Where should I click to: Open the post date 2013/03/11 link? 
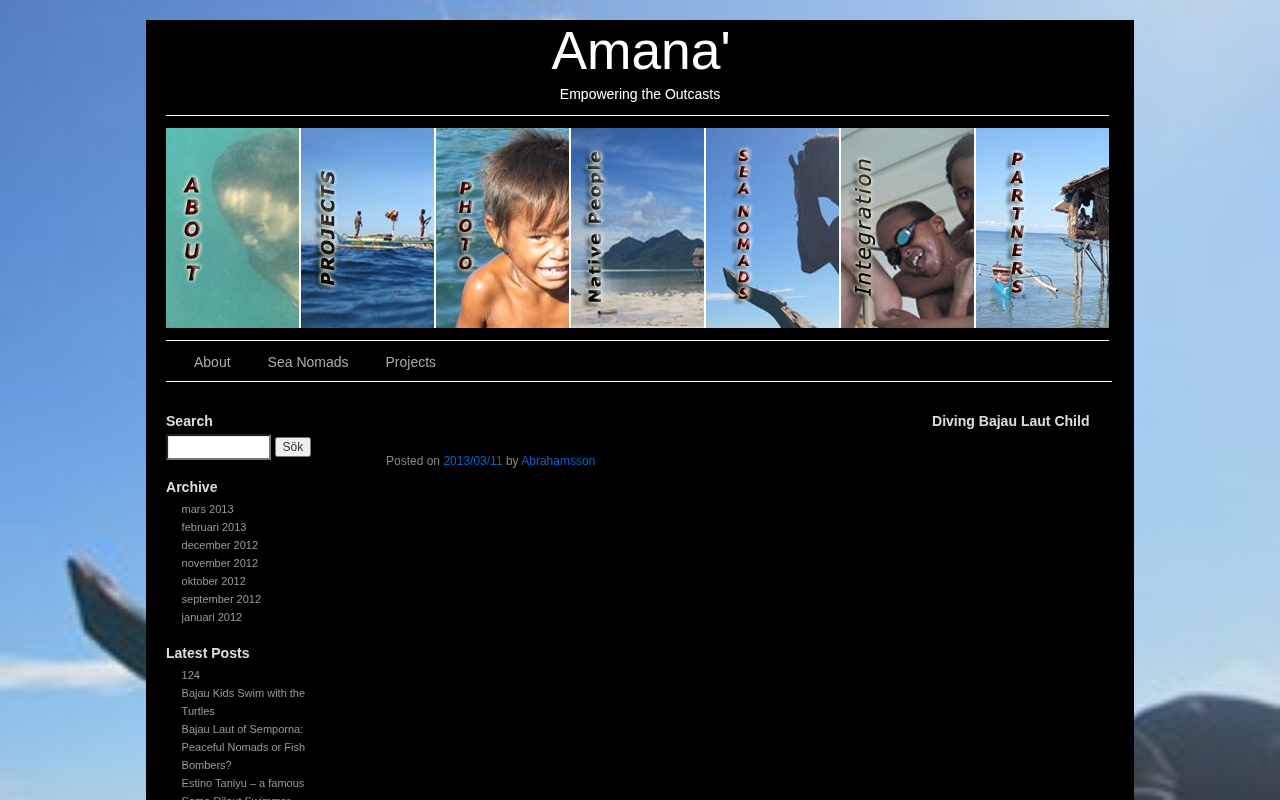click(x=473, y=461)
